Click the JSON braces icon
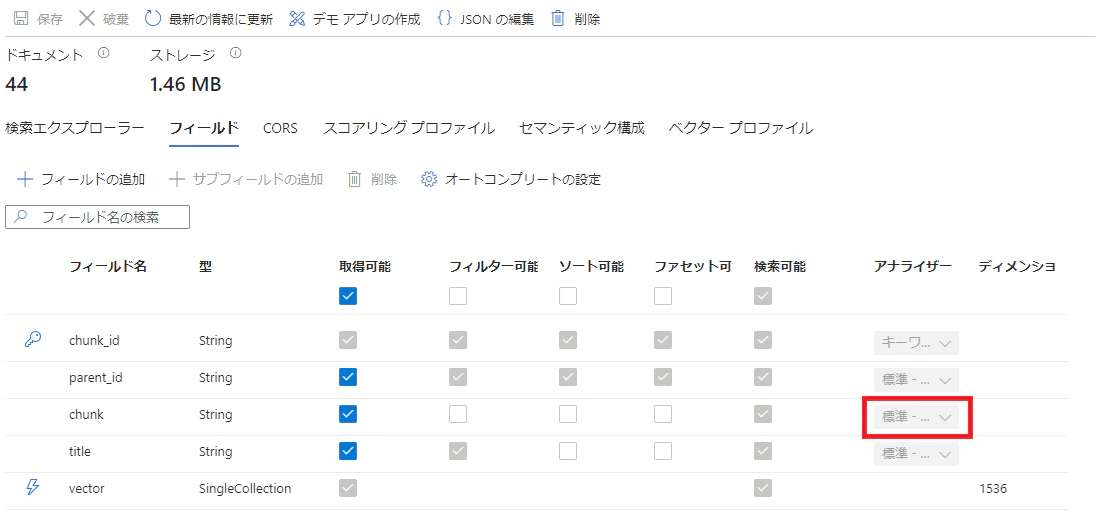 (444, 19)
